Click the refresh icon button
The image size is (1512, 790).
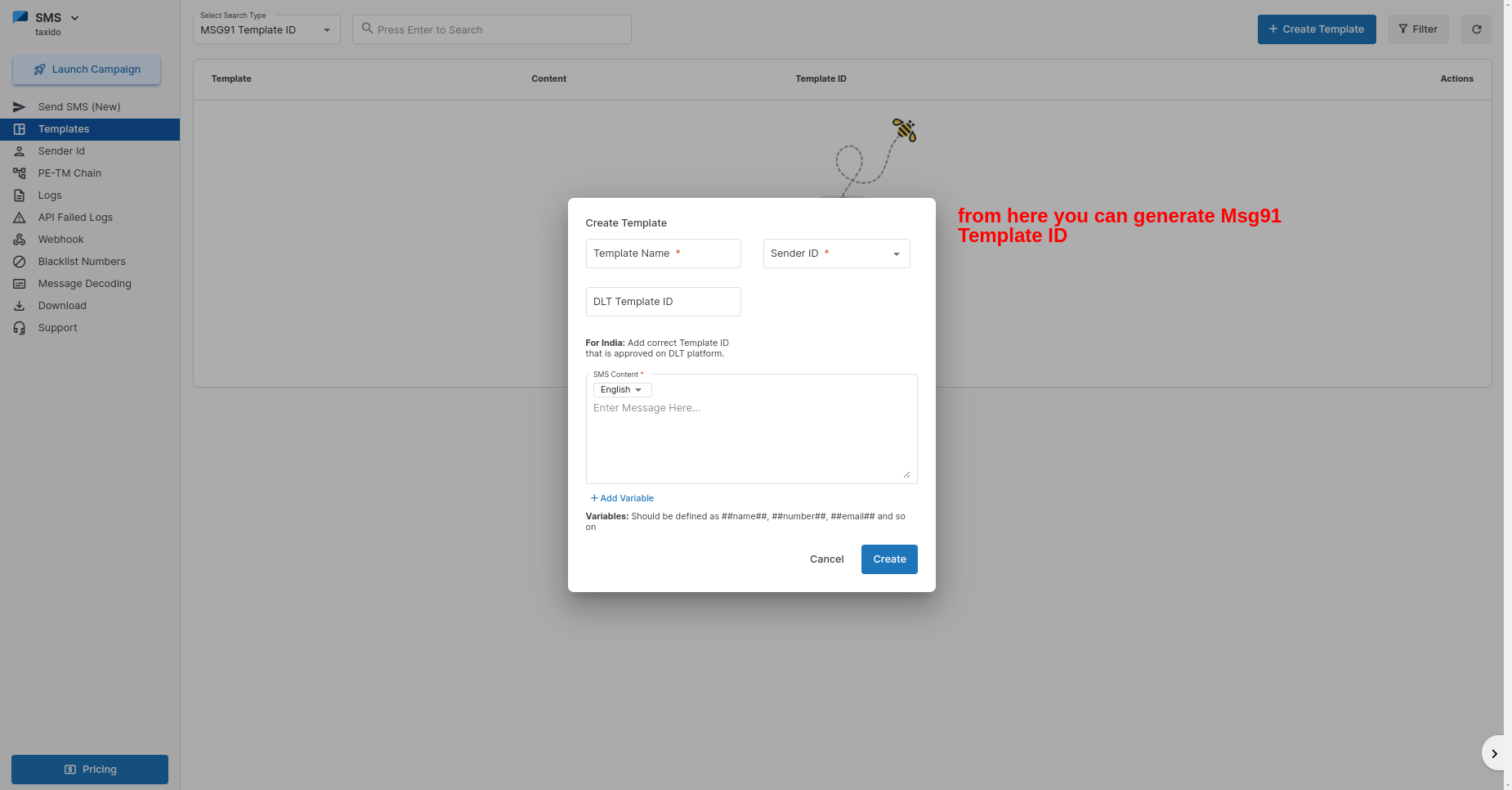coord(1476,29)
